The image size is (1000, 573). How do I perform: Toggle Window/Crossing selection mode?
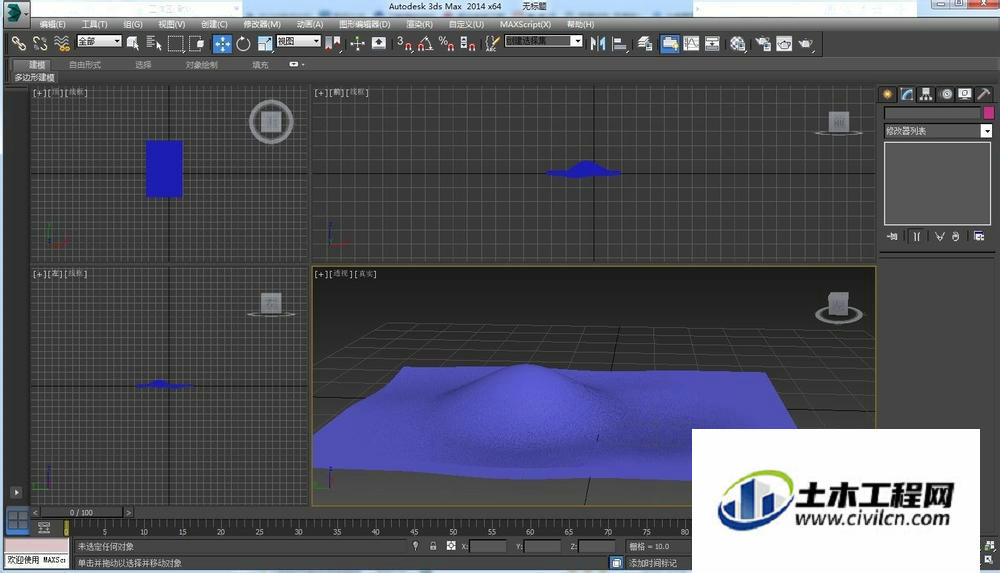tap(196, 43)
